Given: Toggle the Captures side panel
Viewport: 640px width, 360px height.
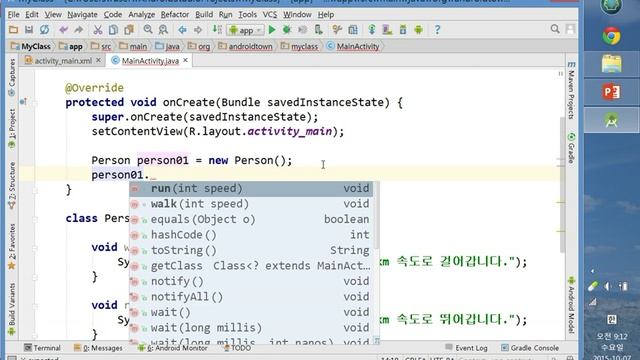Looking at the screenshot, I should pyautogui.click(x=12, y=77).
